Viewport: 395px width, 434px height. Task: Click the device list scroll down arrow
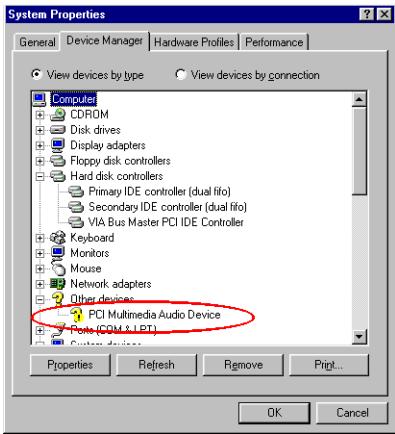pyautogui.click(x=359, y=336)
